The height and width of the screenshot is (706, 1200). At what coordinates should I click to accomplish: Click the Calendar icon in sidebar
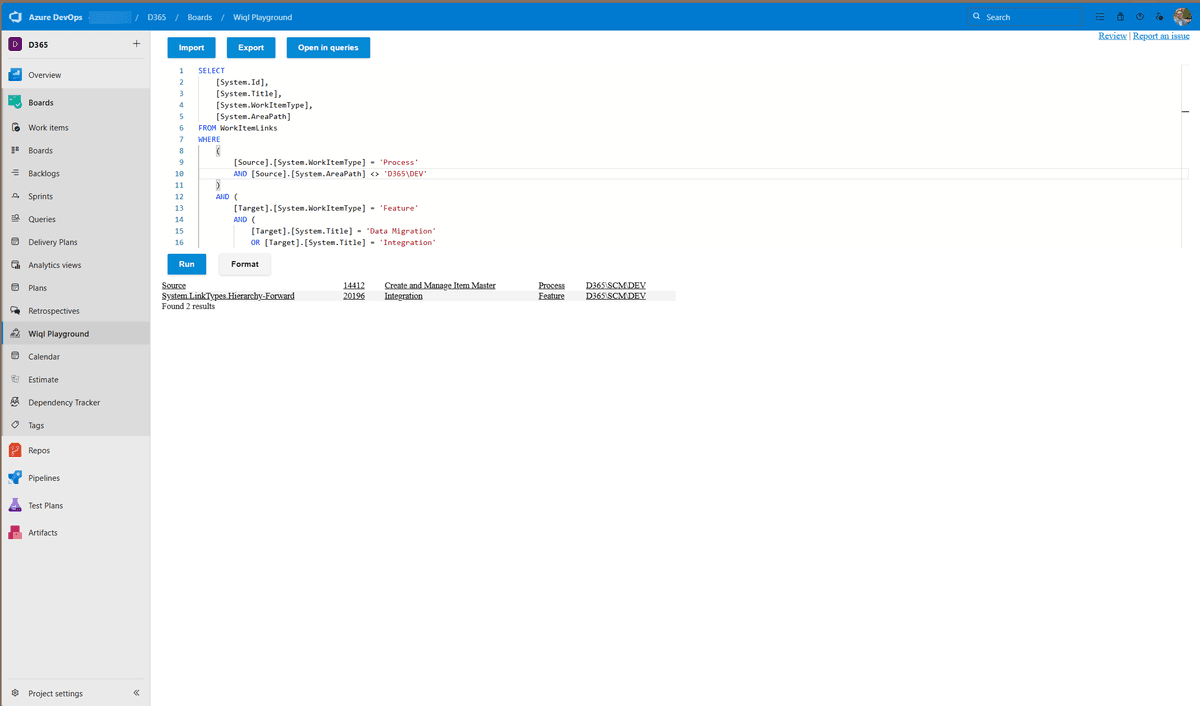click(16, 356)
